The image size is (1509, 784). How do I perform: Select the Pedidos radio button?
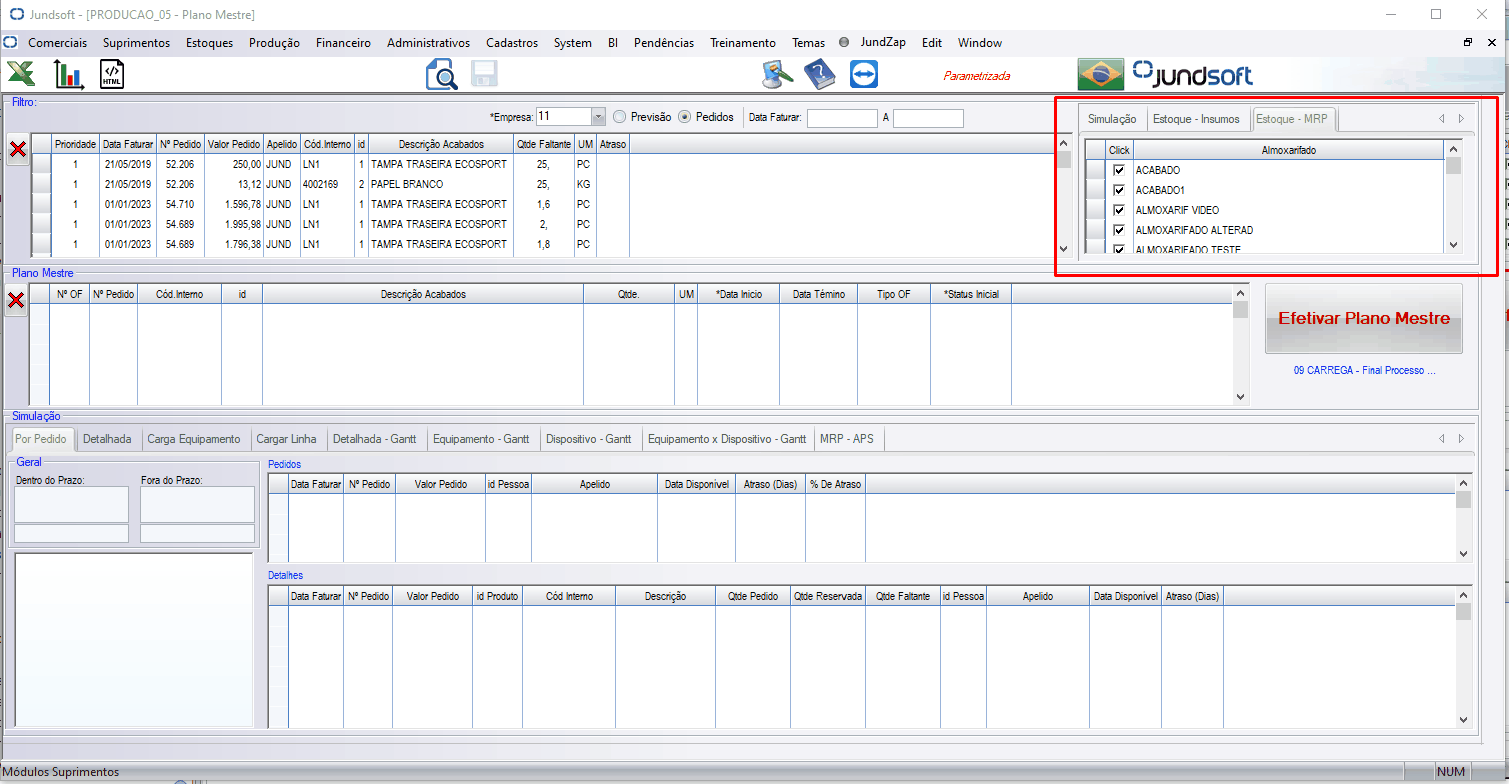[684, 116]
